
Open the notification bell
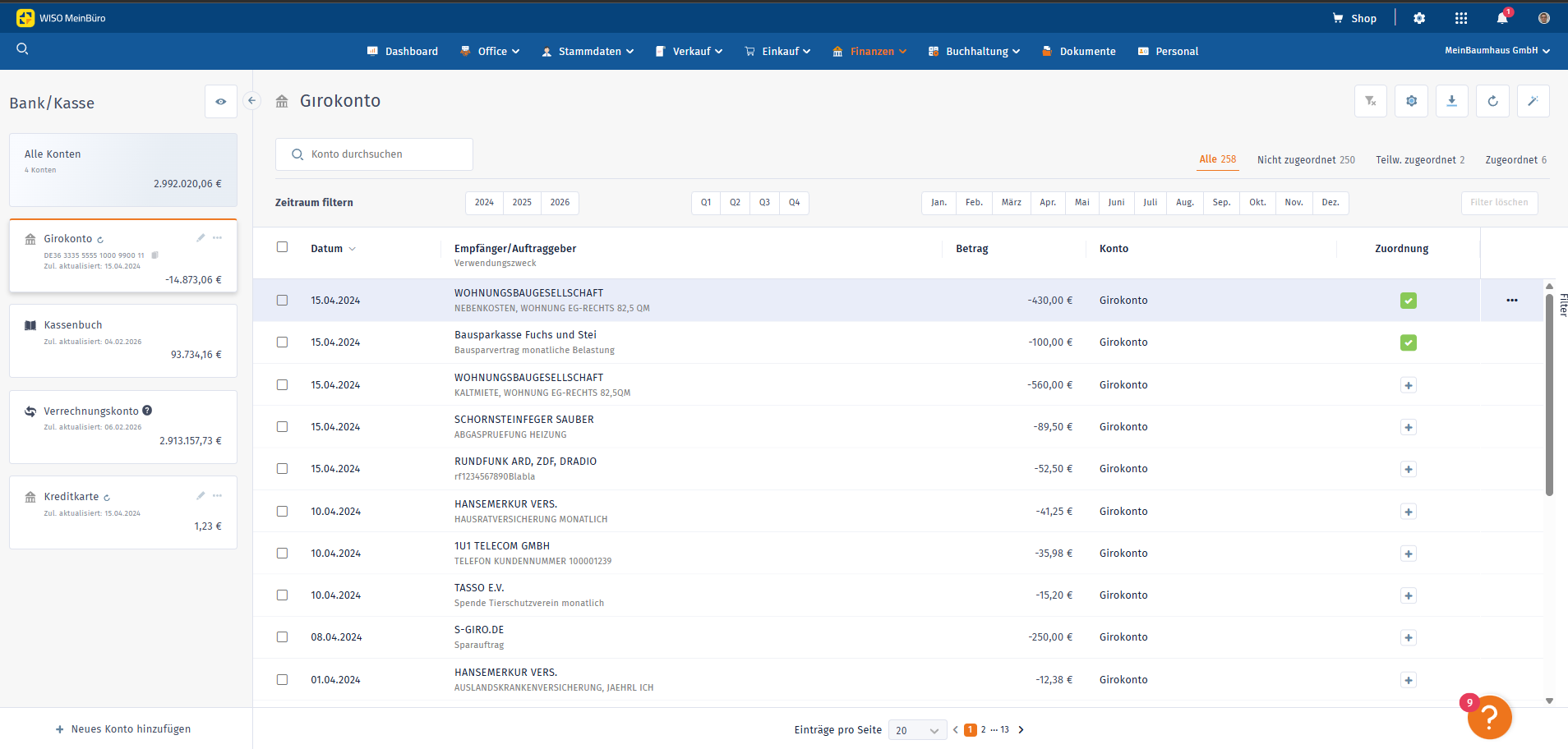[1502, 18]
